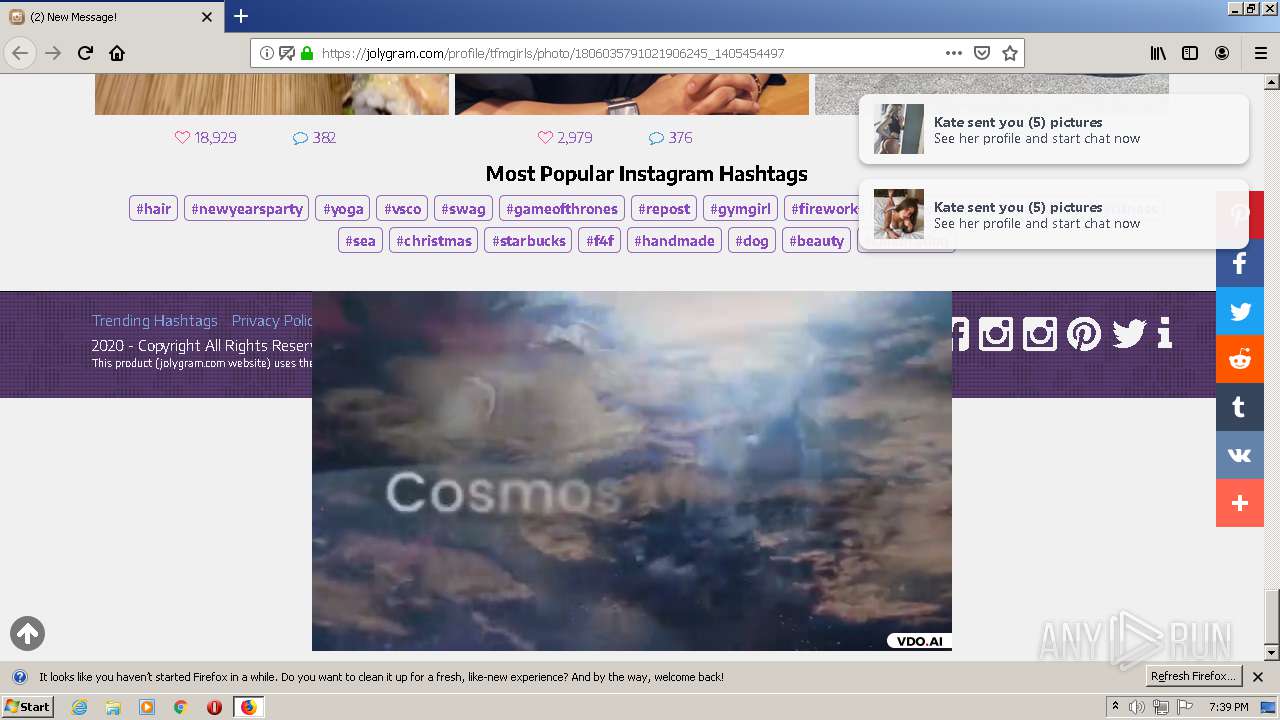The image size is (1280, 720).
Task: Dismiss the Firefox refresh notification bar
Action: (x=1258, y=677)
